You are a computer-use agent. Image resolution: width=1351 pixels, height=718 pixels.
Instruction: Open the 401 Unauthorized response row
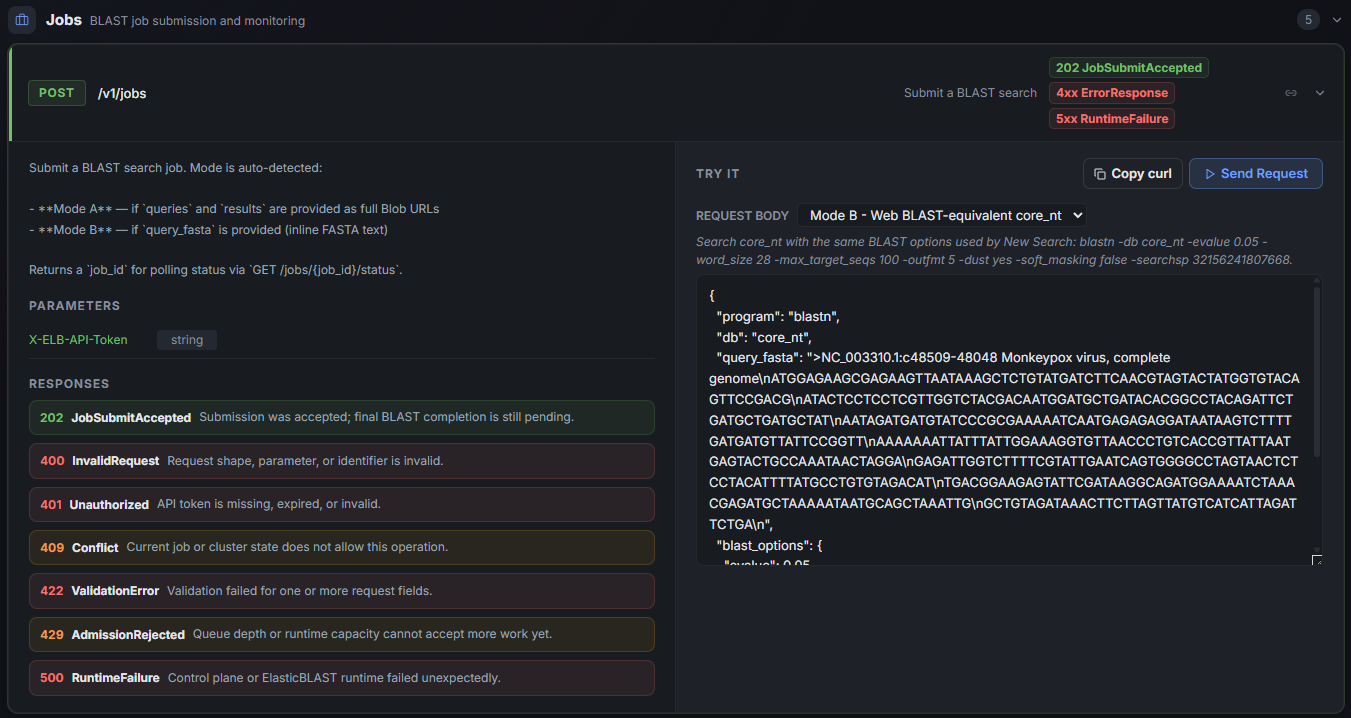(342, 504)
